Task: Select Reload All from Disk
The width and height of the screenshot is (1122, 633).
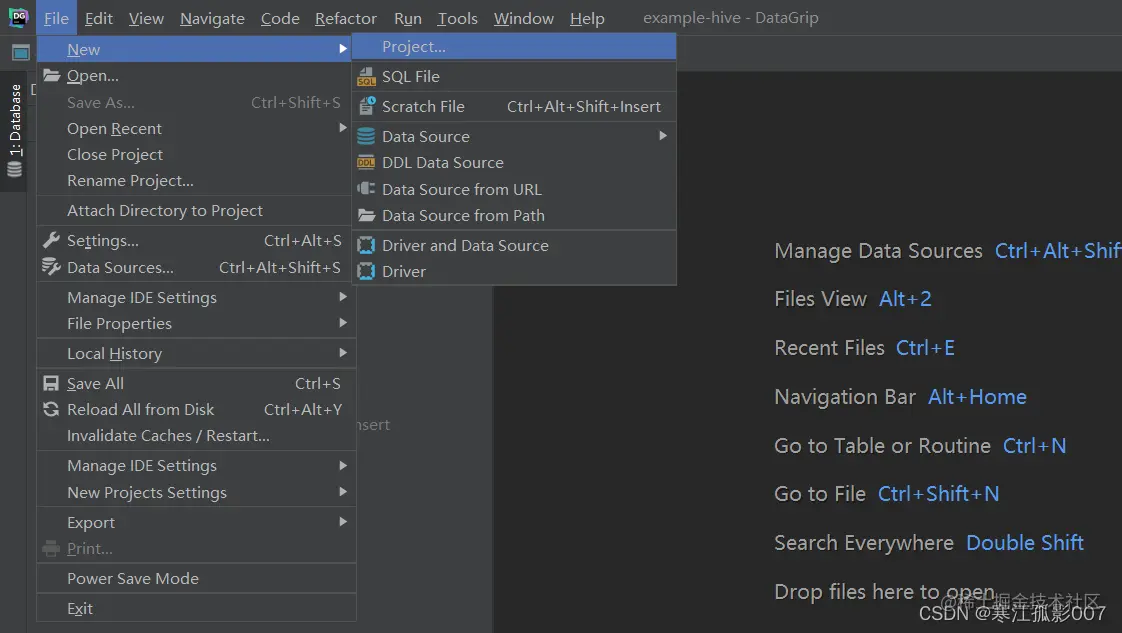Action: pos(196,409)
